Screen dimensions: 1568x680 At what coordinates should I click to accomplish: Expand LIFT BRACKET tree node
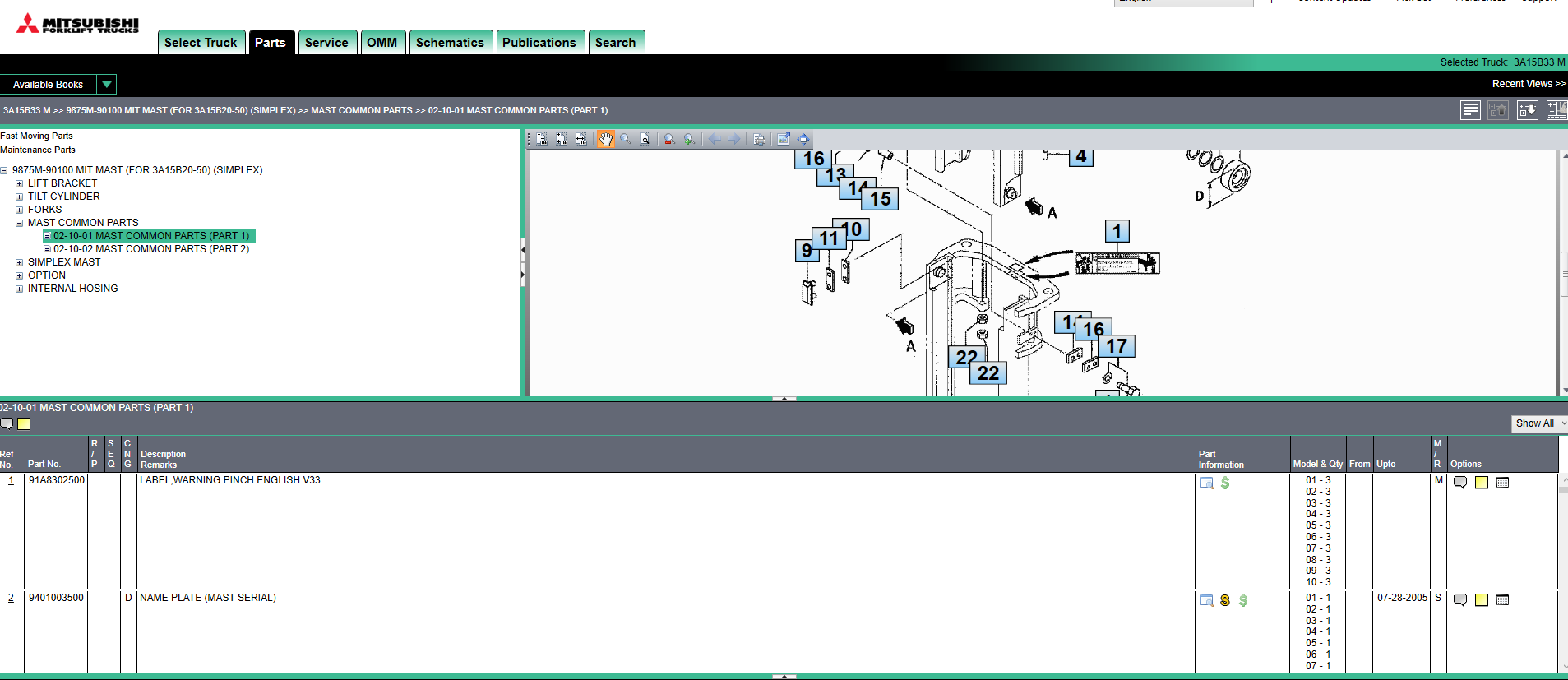(x=20, y=183)
